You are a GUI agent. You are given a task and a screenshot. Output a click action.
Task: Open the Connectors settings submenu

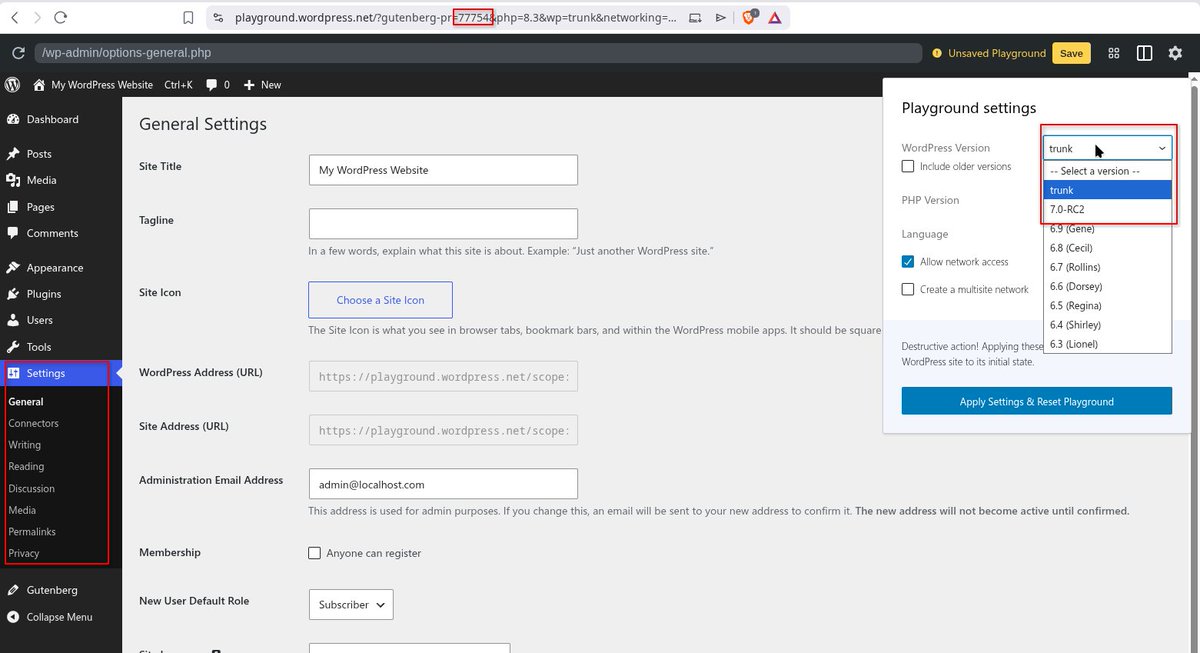click(33, 423)
